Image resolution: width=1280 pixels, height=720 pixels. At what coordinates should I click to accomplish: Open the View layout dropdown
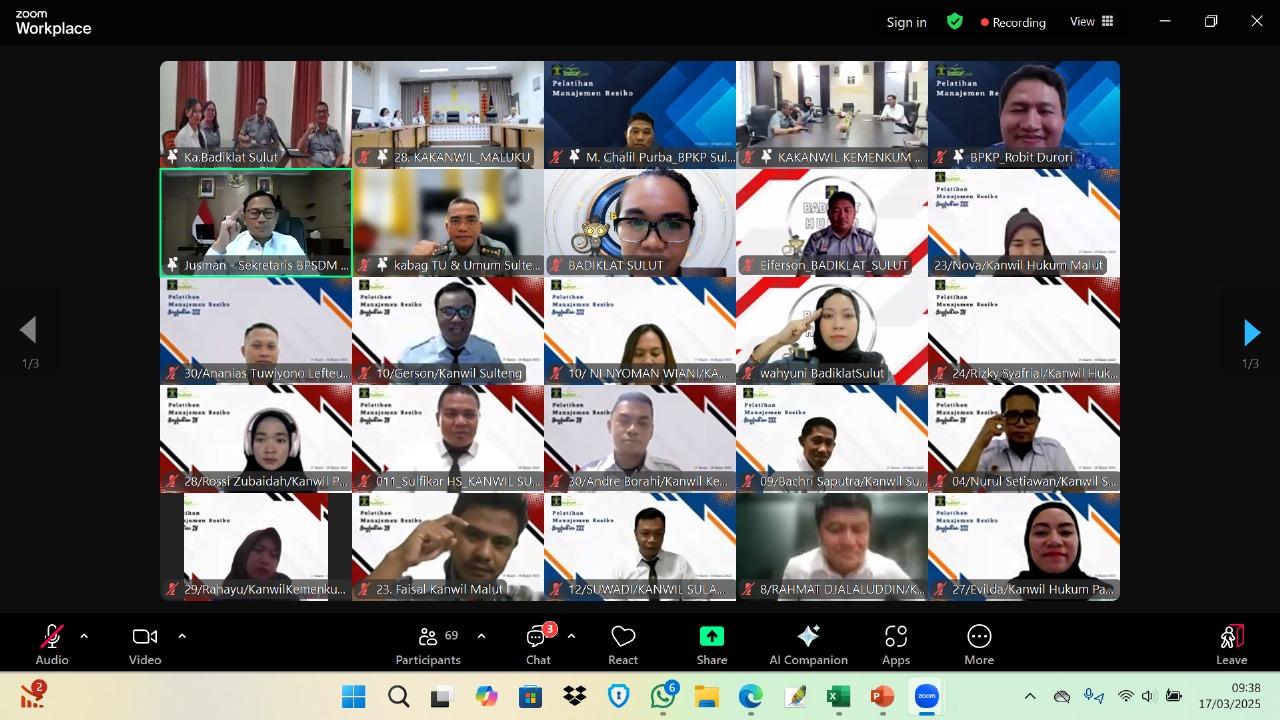click(x=1092, y=21)
